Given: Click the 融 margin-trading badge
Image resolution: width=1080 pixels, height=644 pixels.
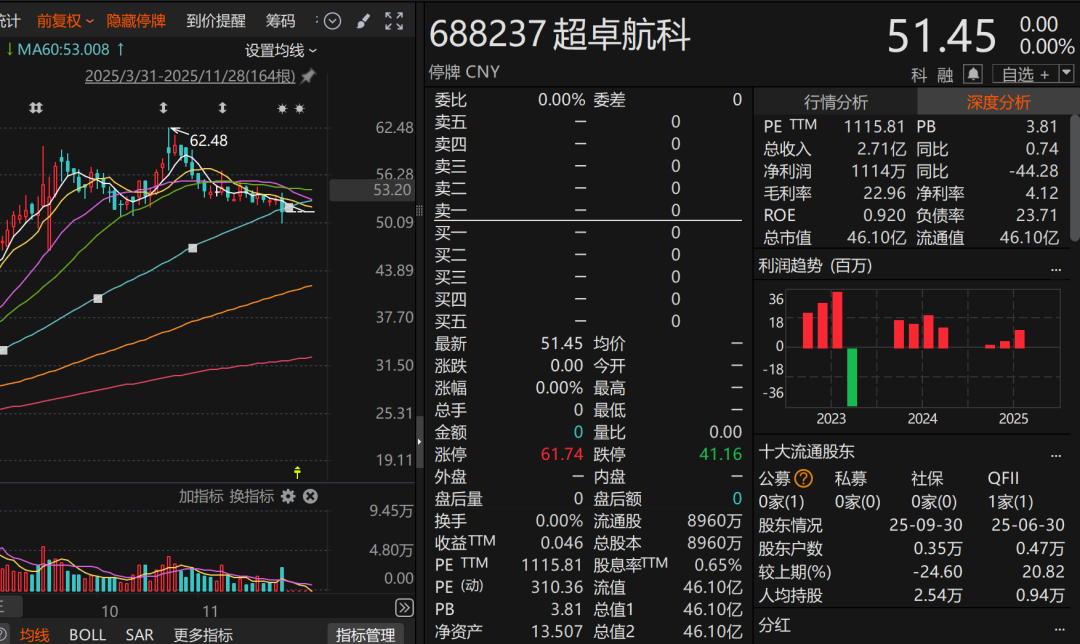Looking at the screenshot, I should (x=945, y=74).
